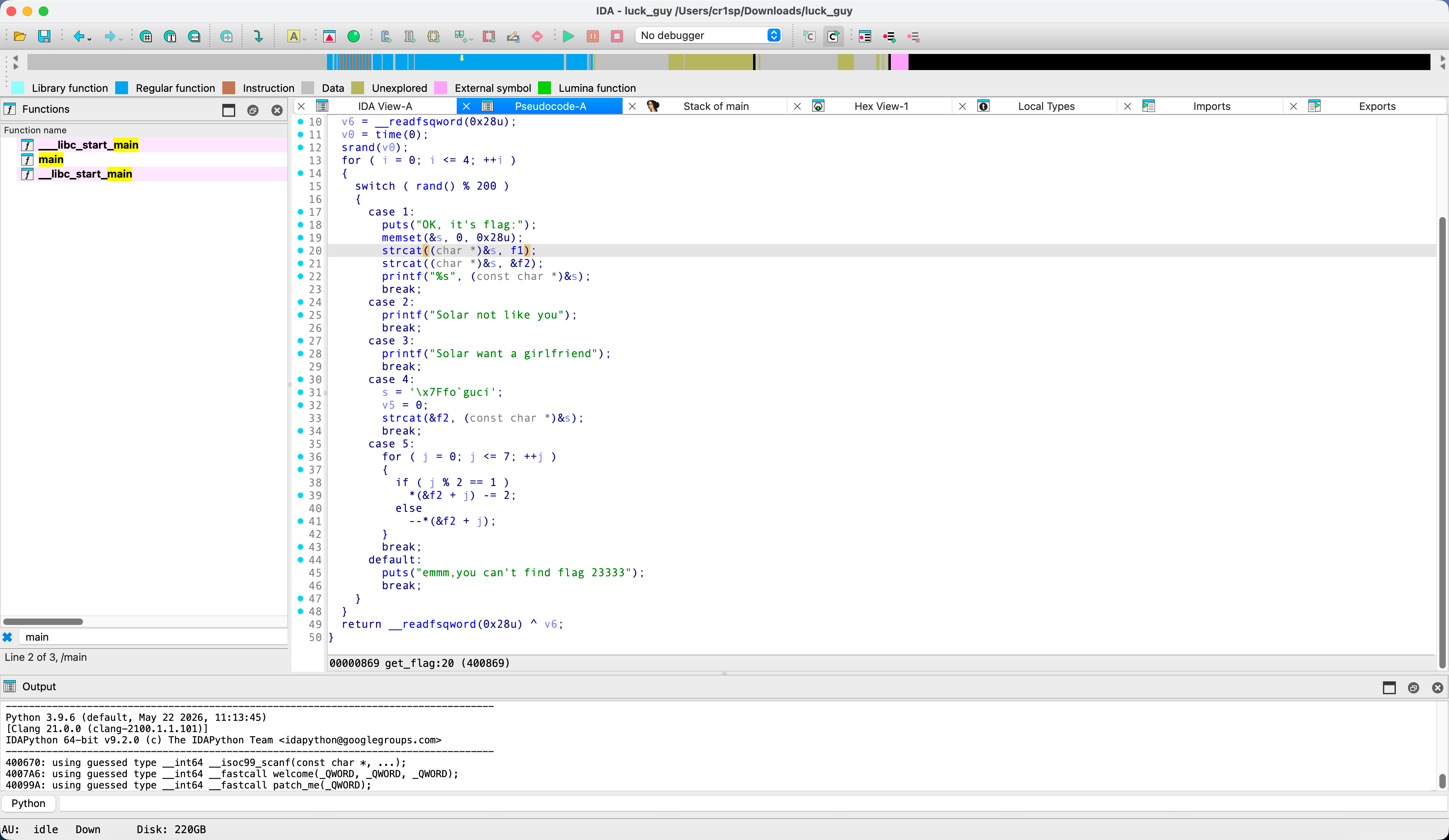Close the Pseudocode-A tab
The image size is (1449, 840).
[466, 106]
